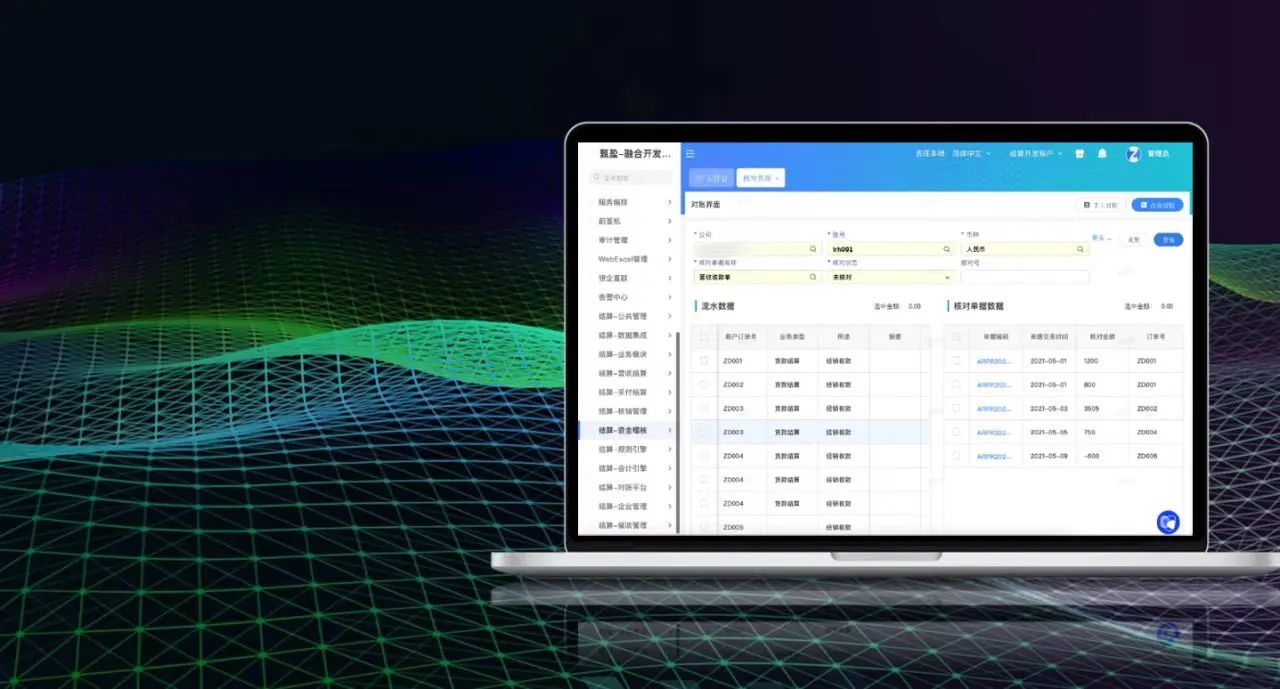Image resolution: width=1280 pixels, height=689 pixels.
Task: Tick the checkbox for row ZD001 in 流水数据
Action: pyautogui.click(x=704, y=360)
